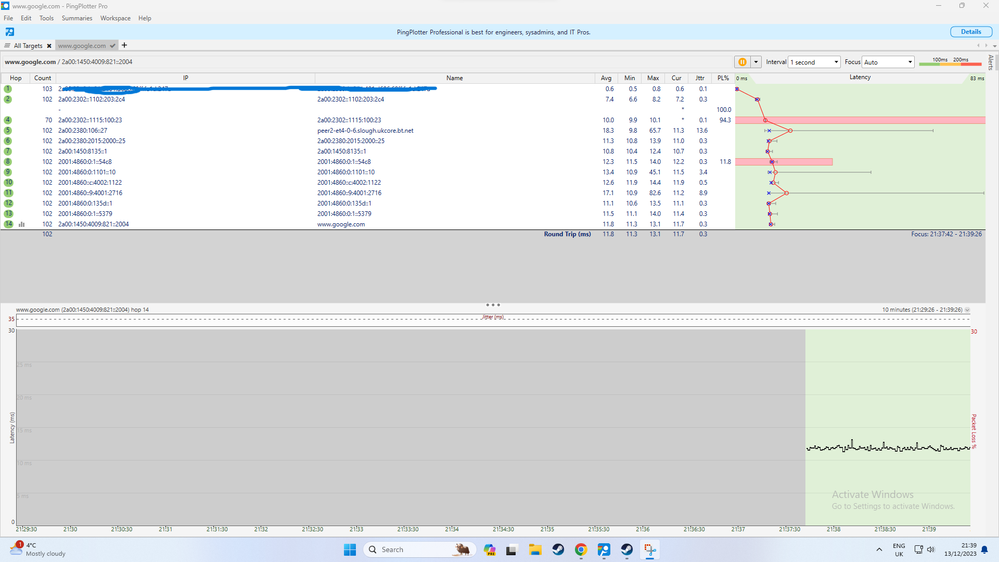Image resolution: width=999 pixels, height=562 pixels.
Task: Pause the trace with the orange pause button
Action: pos(742,62)
